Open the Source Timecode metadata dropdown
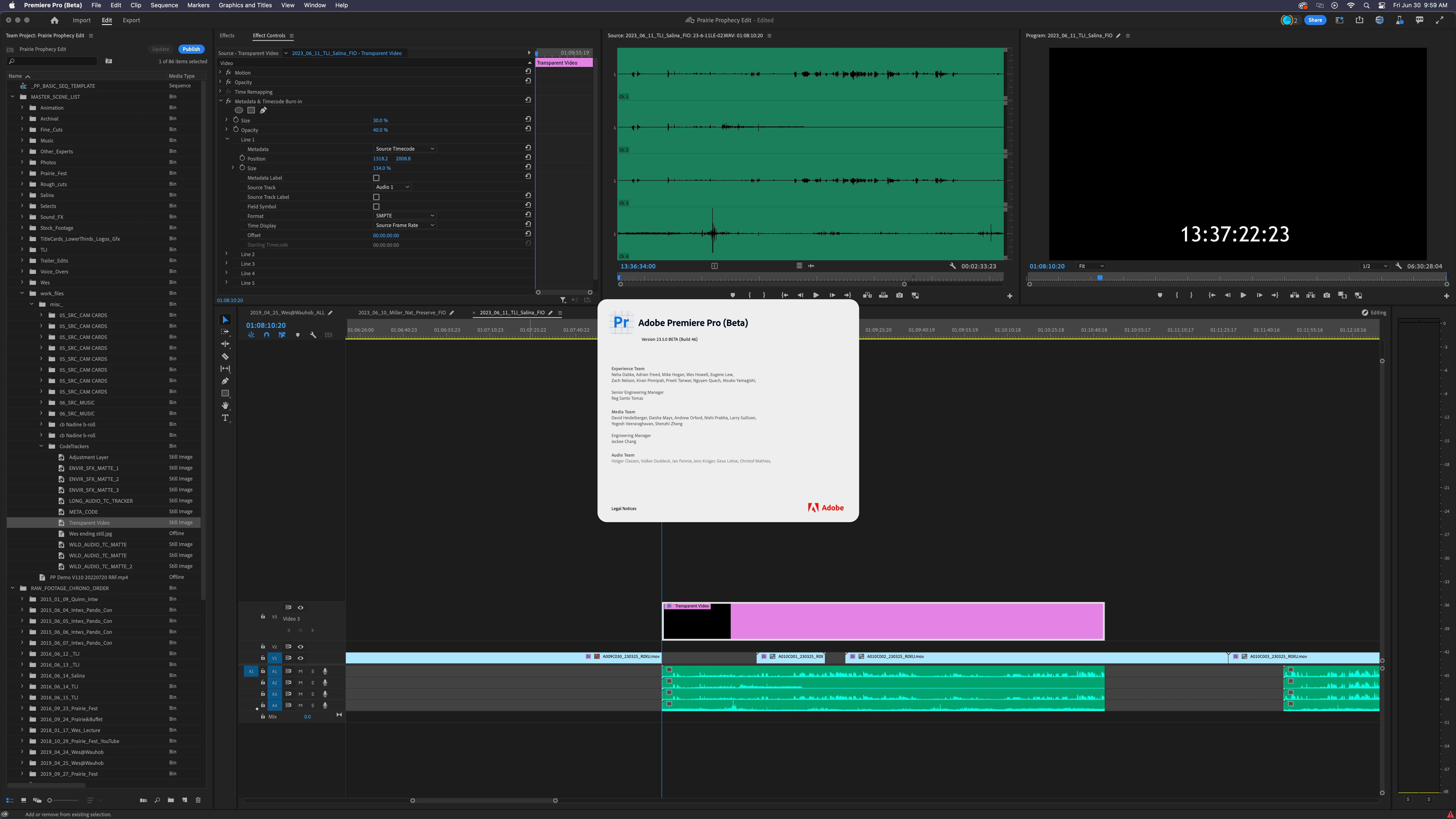This screenshot has width=1456, height=819. pos(405,149)
